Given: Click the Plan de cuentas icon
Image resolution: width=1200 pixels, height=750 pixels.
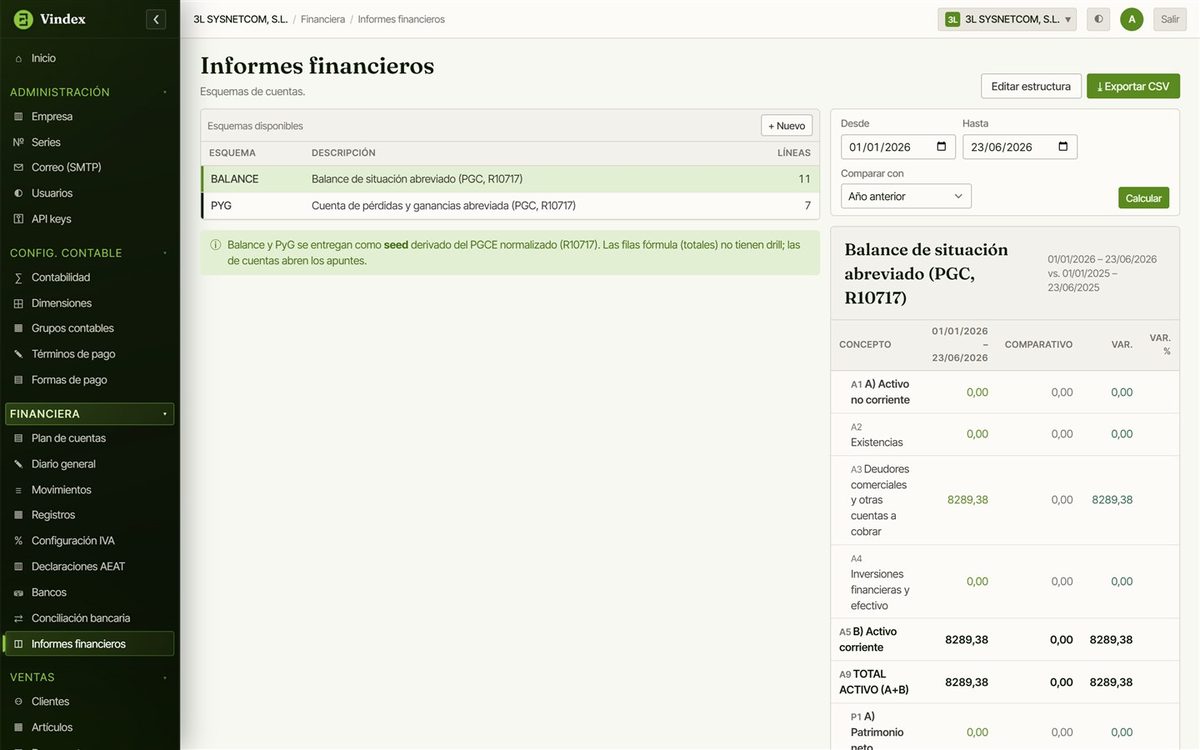Looking at the screenshot, I should tap(18, 439).
